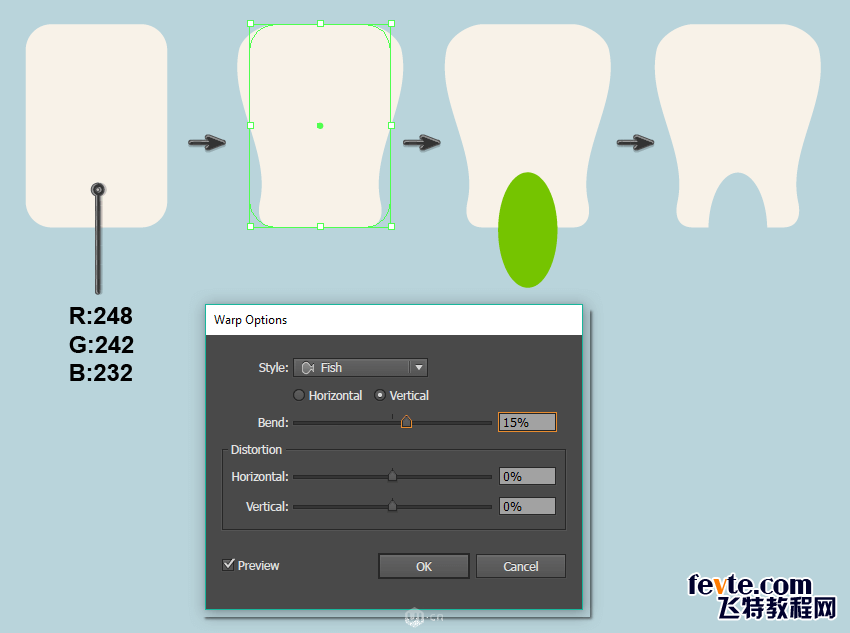
Task: Open the Style dropdown showing Fish
Action: (x=360, y=367)
